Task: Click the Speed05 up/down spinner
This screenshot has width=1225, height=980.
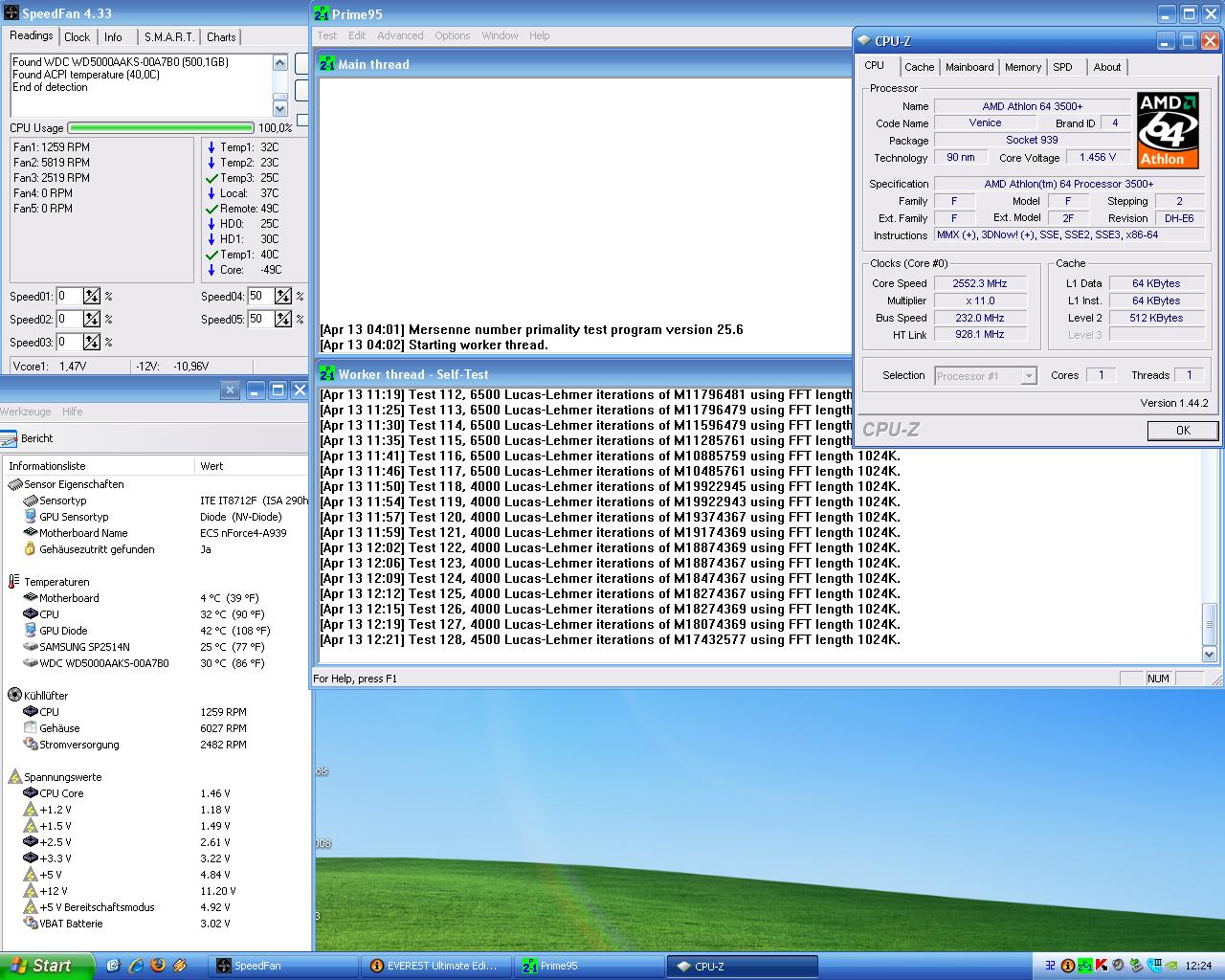Action: point(283,320)
